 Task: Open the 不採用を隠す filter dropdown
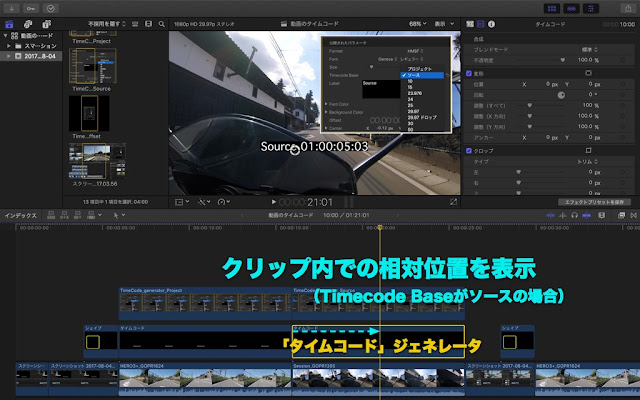coord(107,24)
